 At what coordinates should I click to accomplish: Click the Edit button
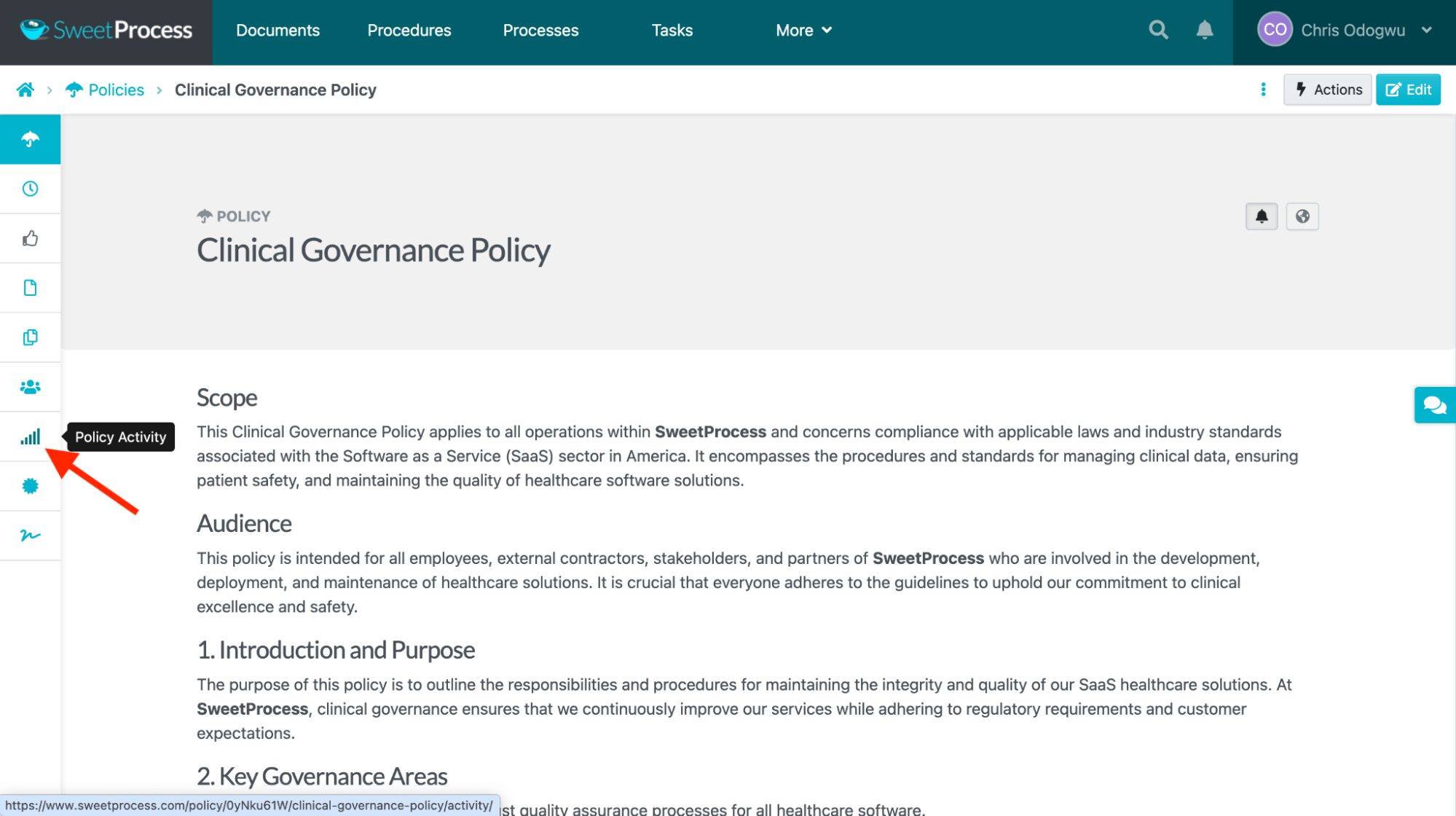(x=1408, y=90)
